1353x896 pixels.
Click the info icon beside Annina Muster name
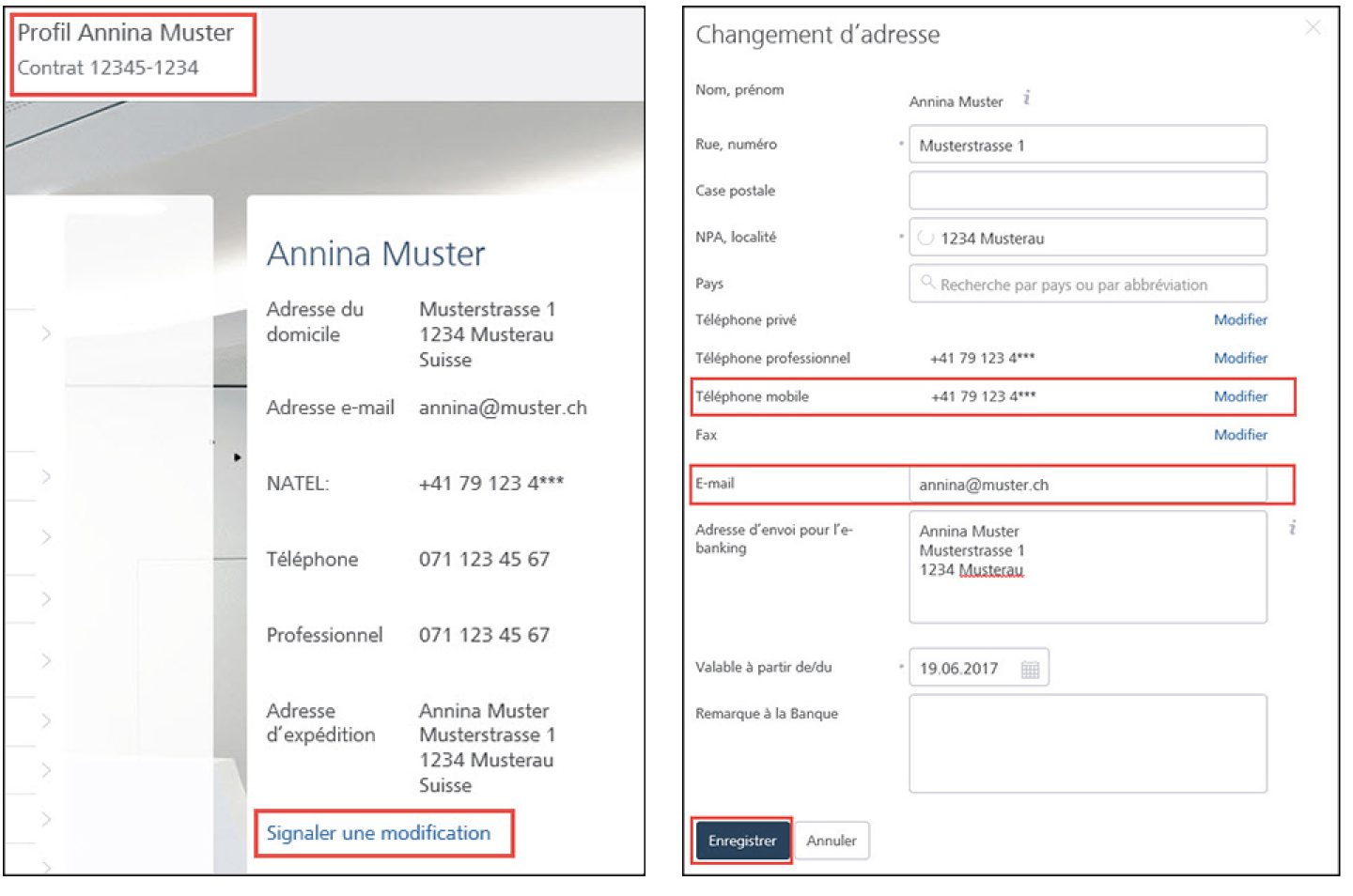pyautogui.click(x=1026, y=98)
